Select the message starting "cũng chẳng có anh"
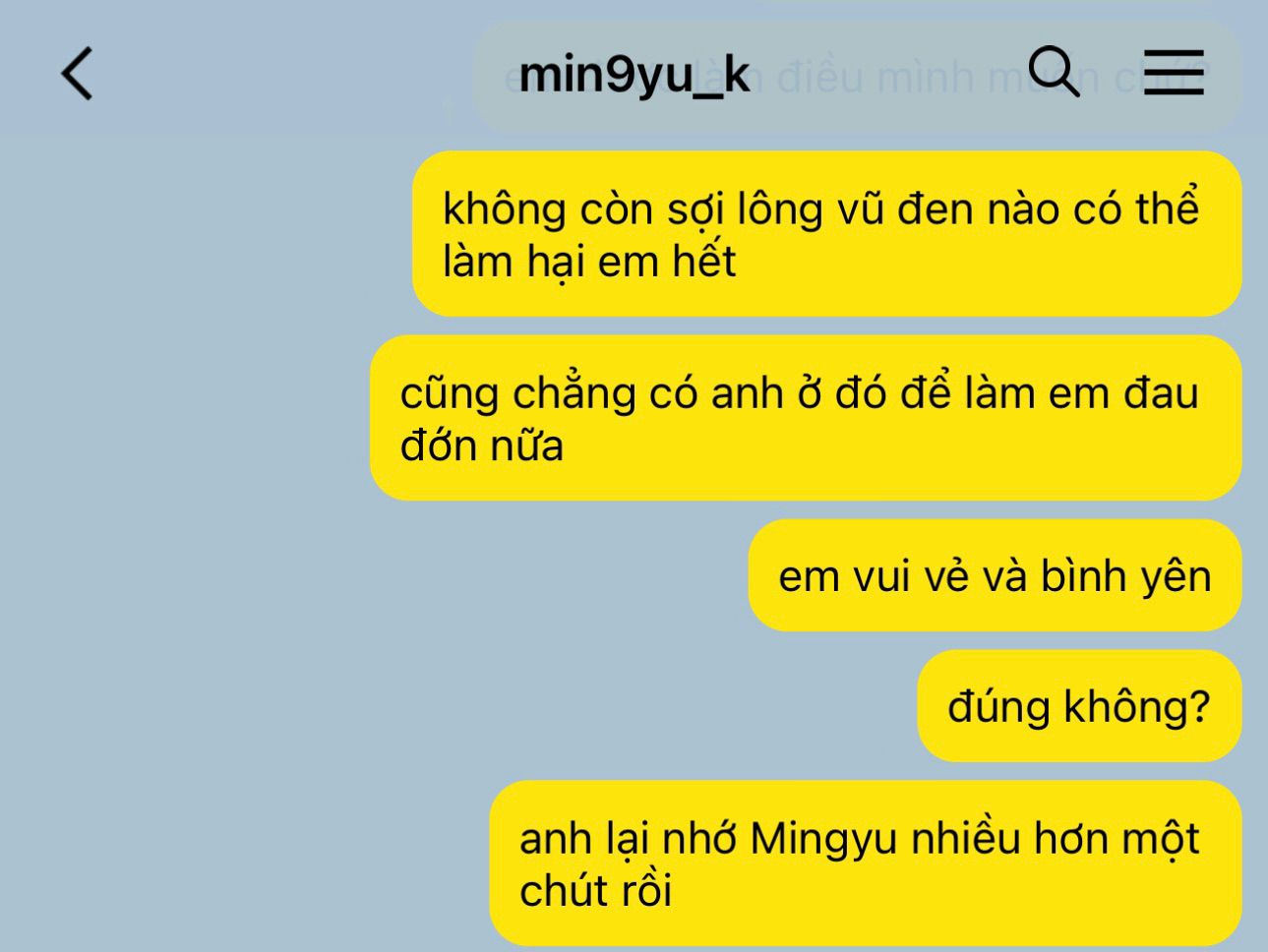1268x952 pixels. (x=806, y=418)
